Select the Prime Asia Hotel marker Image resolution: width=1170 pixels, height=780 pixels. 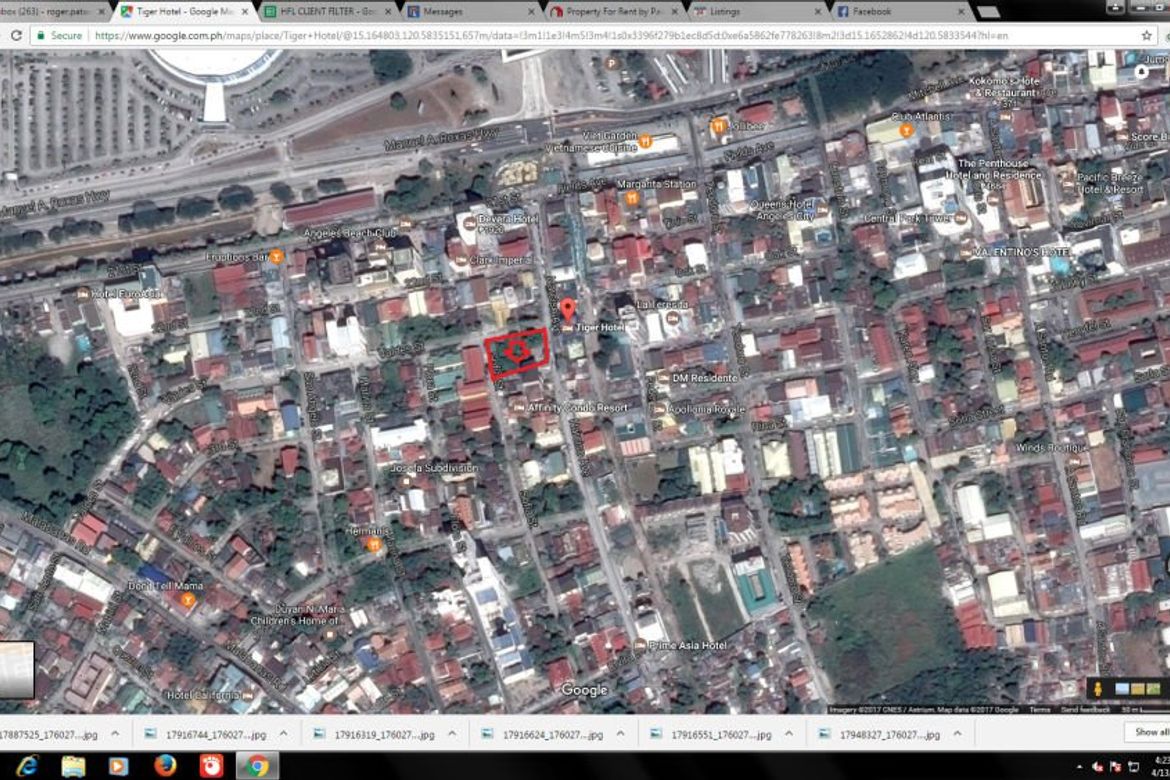(639, 645)
